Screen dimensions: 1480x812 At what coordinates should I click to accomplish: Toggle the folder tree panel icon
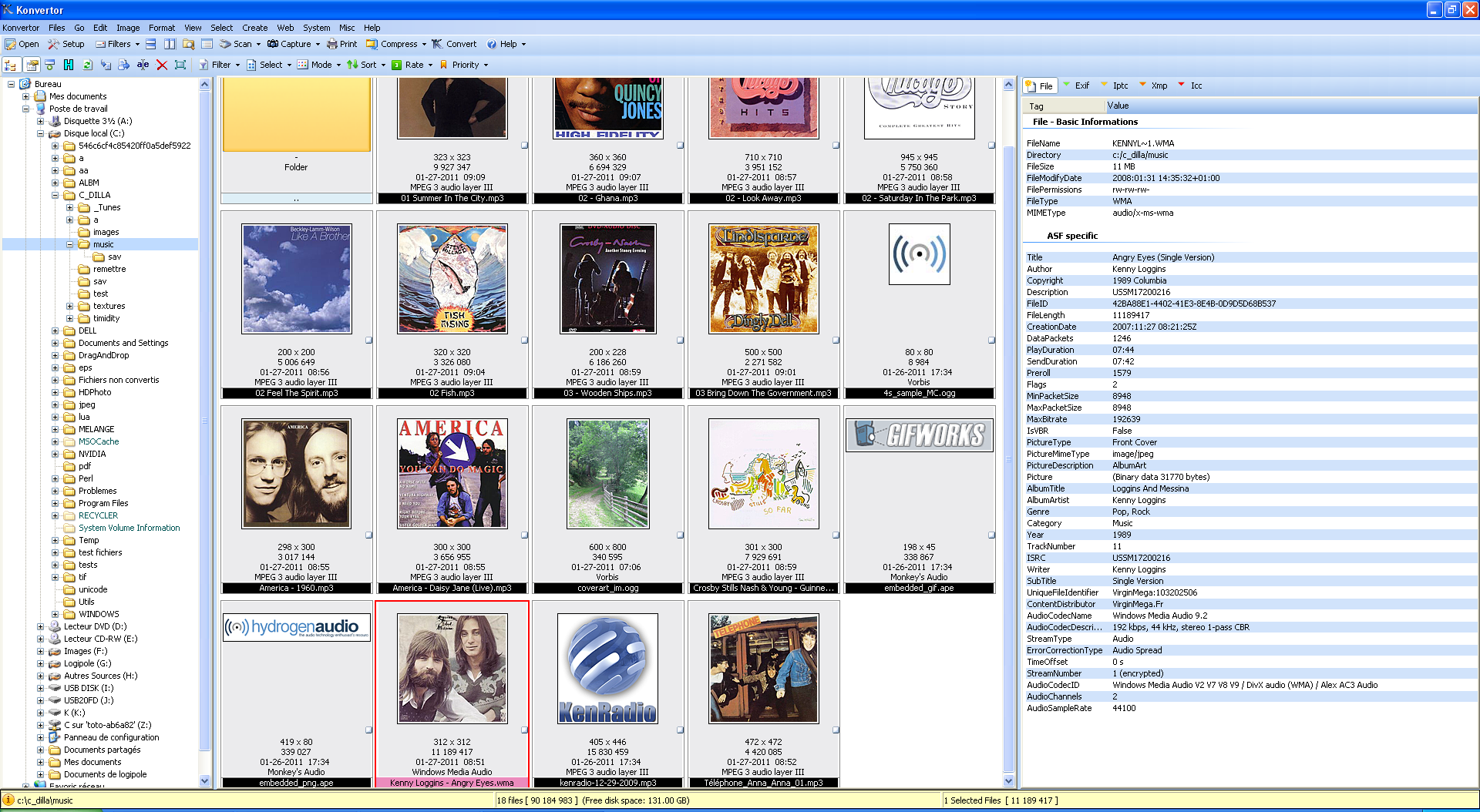11,65
